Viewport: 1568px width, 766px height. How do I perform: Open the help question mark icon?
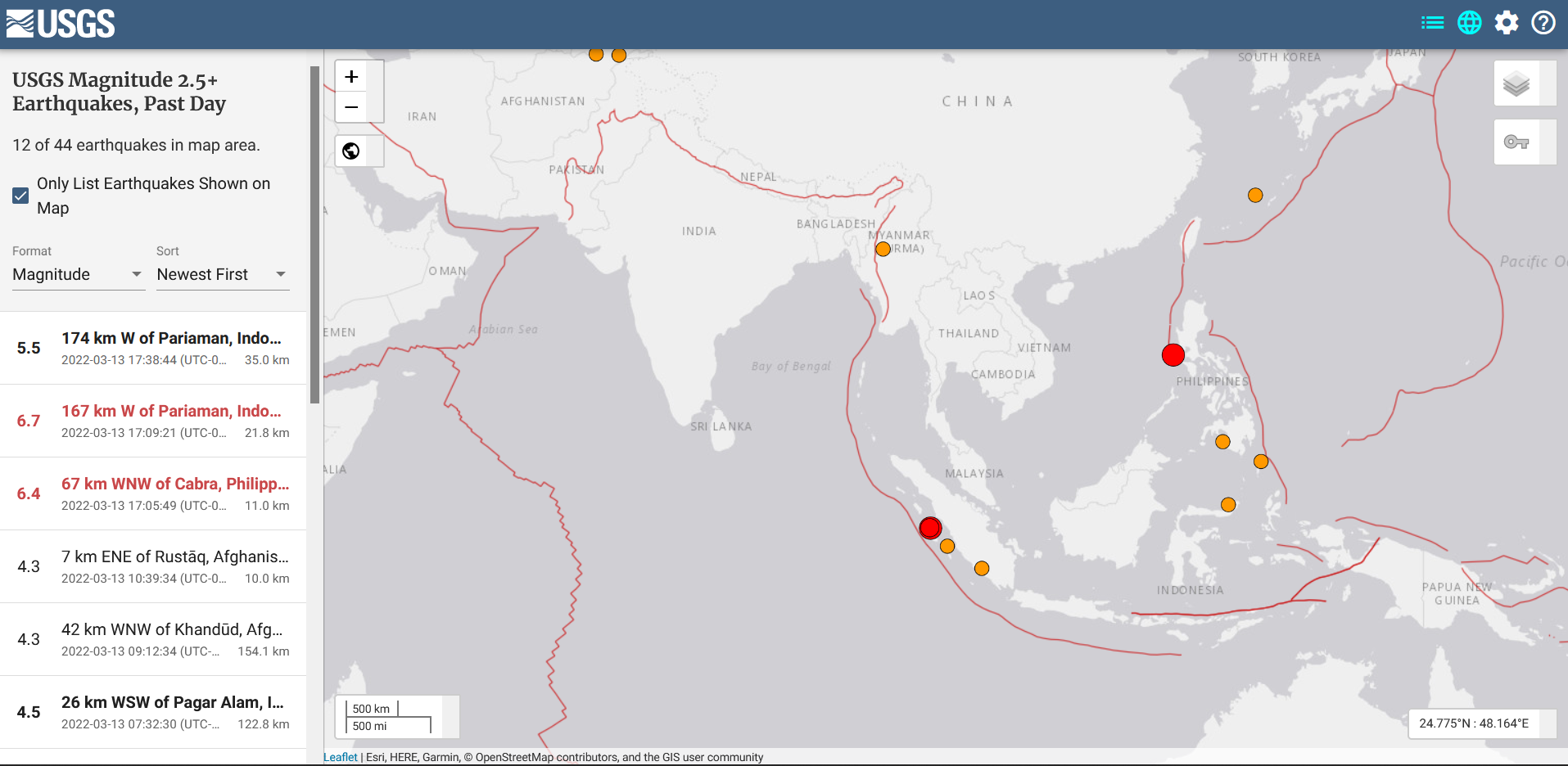(1543, 23)
